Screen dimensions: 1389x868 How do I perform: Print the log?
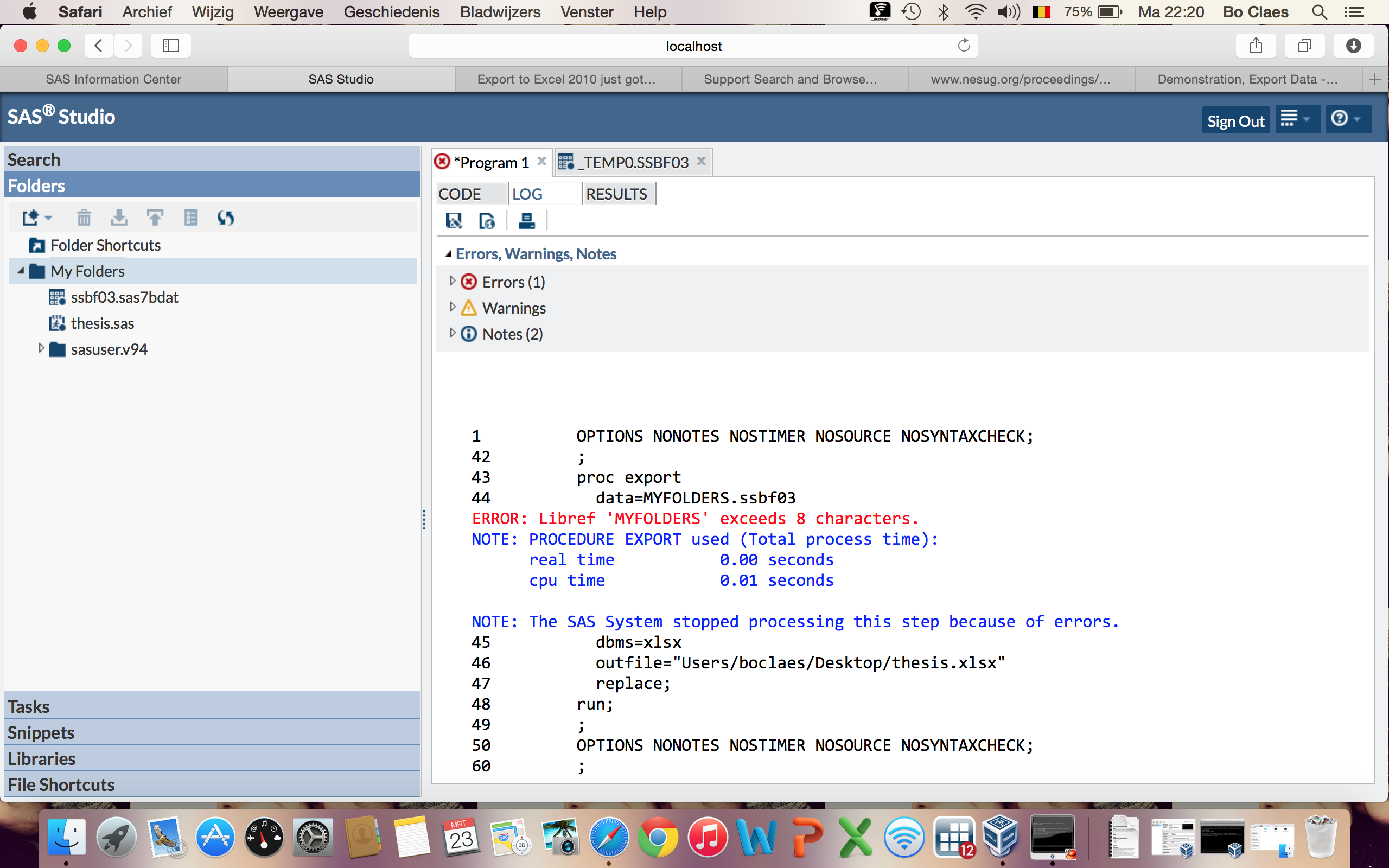point(526,220)
